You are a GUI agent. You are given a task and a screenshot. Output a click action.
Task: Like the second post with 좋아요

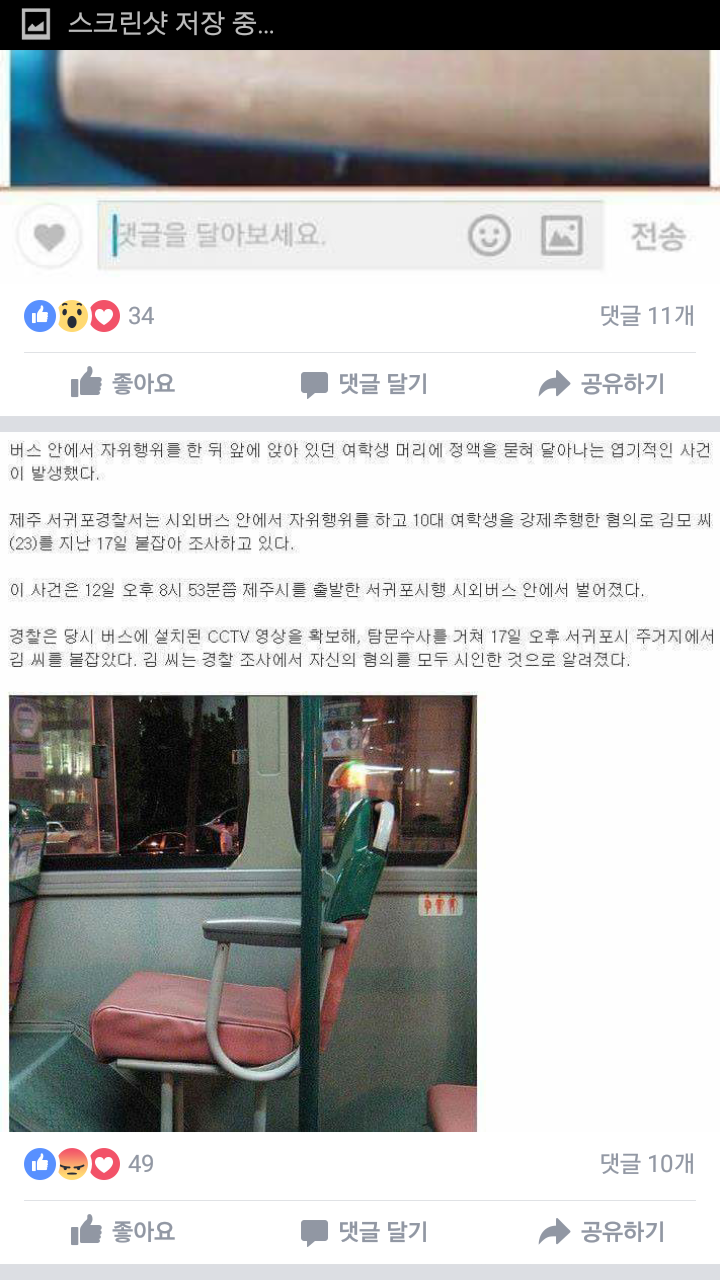tap(123, 1231)
